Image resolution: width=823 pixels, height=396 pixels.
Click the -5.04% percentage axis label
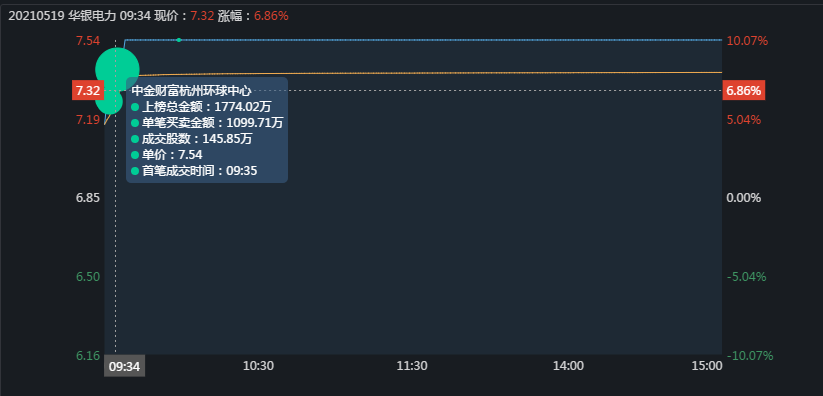747,277
